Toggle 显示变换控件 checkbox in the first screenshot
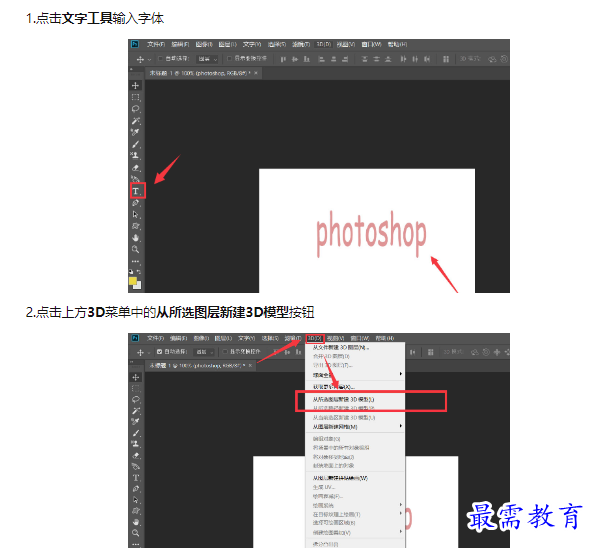 point(229,58)
